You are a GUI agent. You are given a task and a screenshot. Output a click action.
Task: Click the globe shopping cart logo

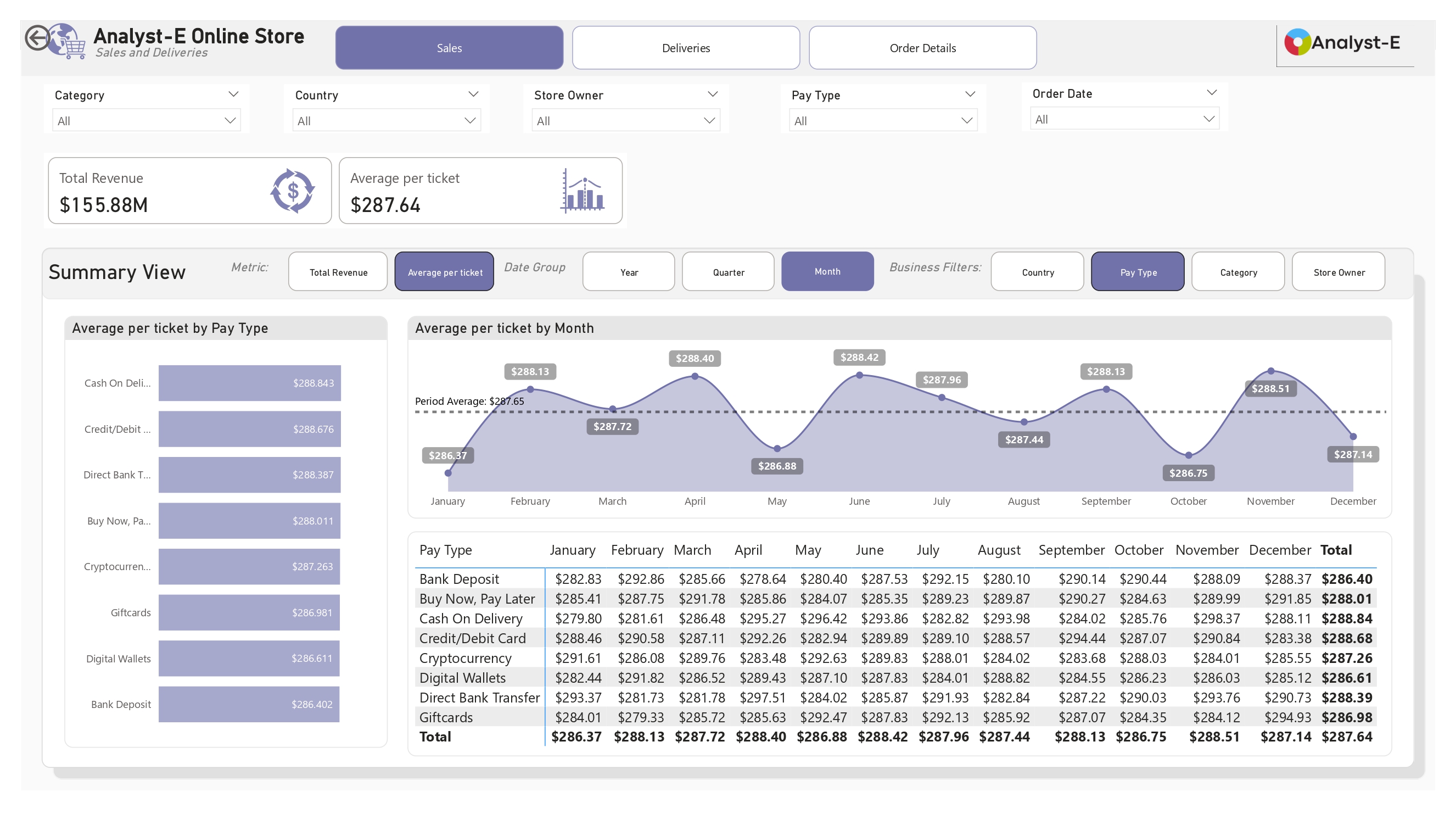[x=68, y=42]
